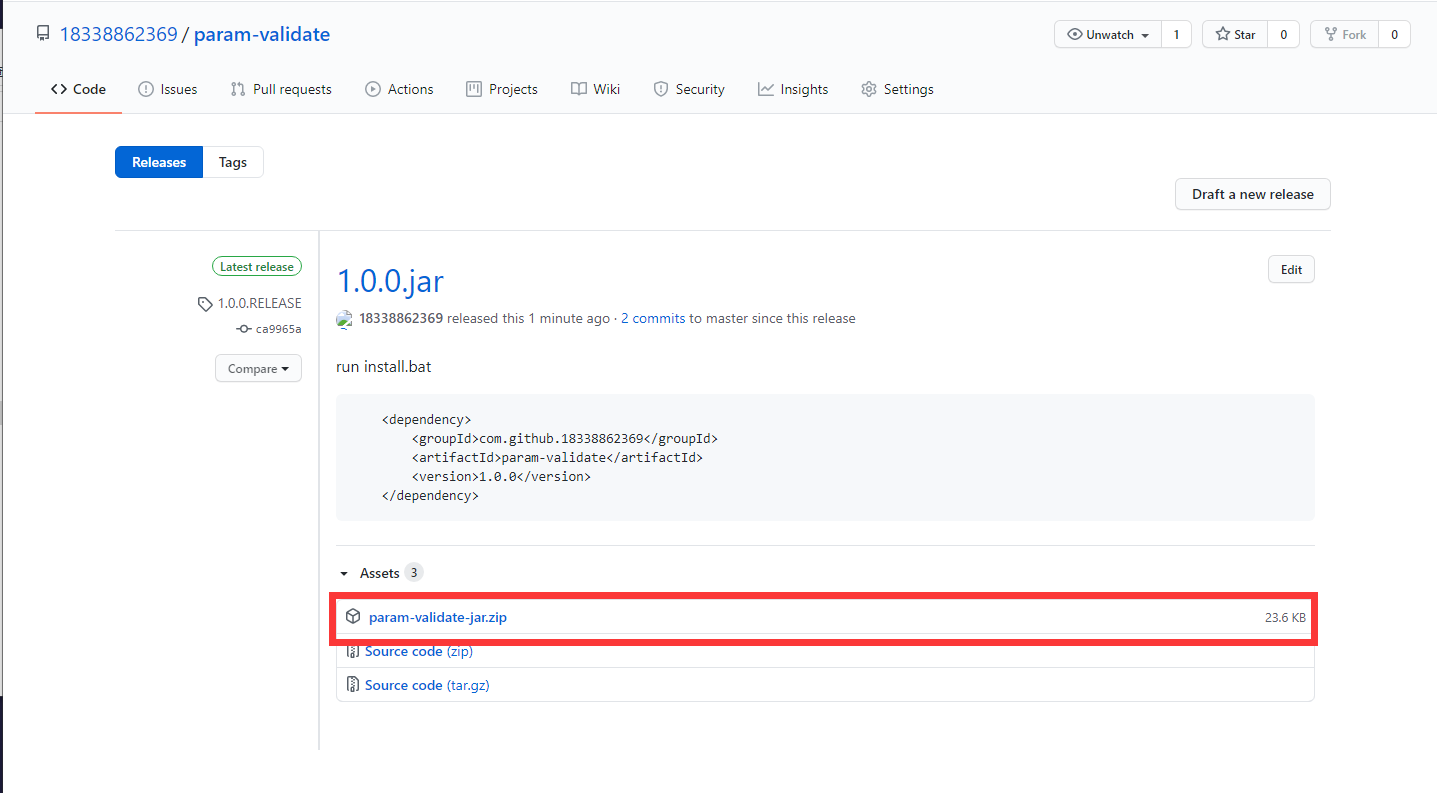Open commit ca9965a
This screenshot has height=793, width=1437.
[x=279, y=329]
